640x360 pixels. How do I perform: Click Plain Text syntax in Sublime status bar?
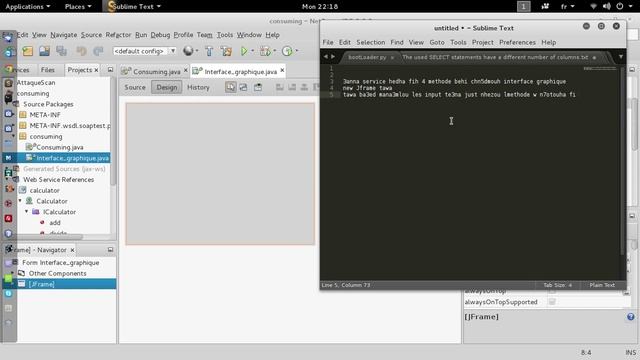pyautogui.click(x=602, y=285)
